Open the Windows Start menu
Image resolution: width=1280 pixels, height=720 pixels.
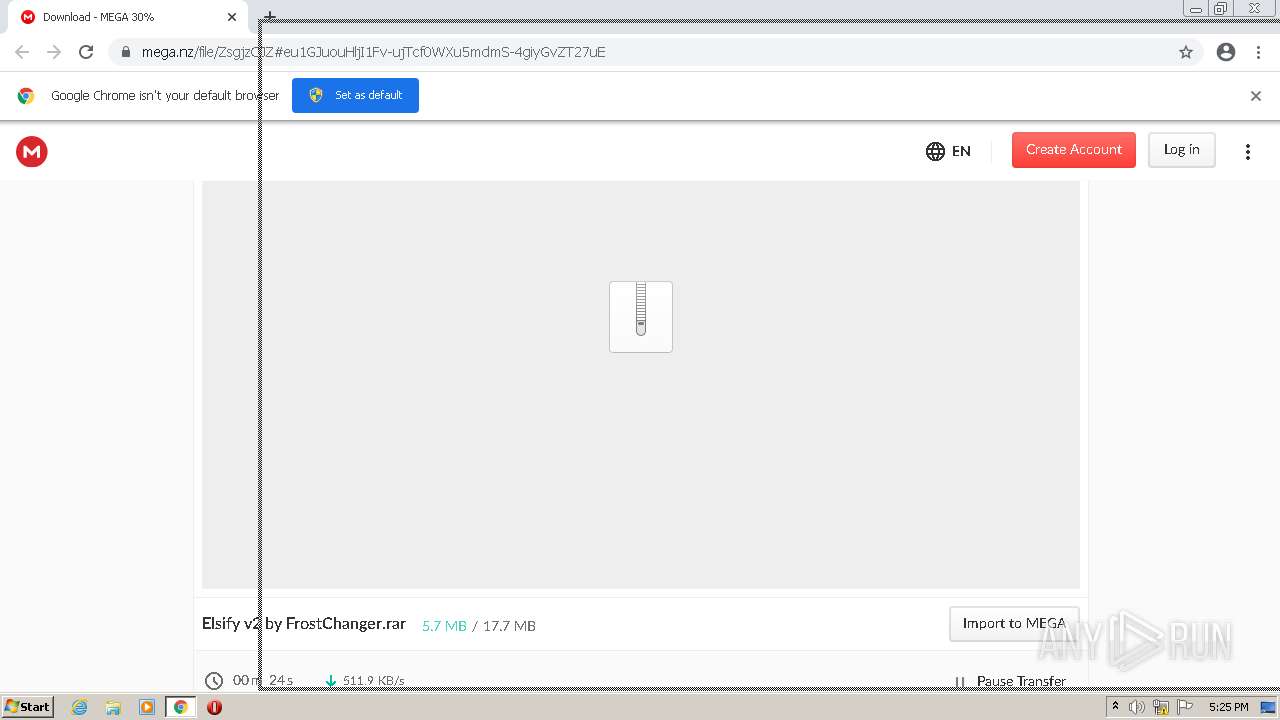[27, 706]
